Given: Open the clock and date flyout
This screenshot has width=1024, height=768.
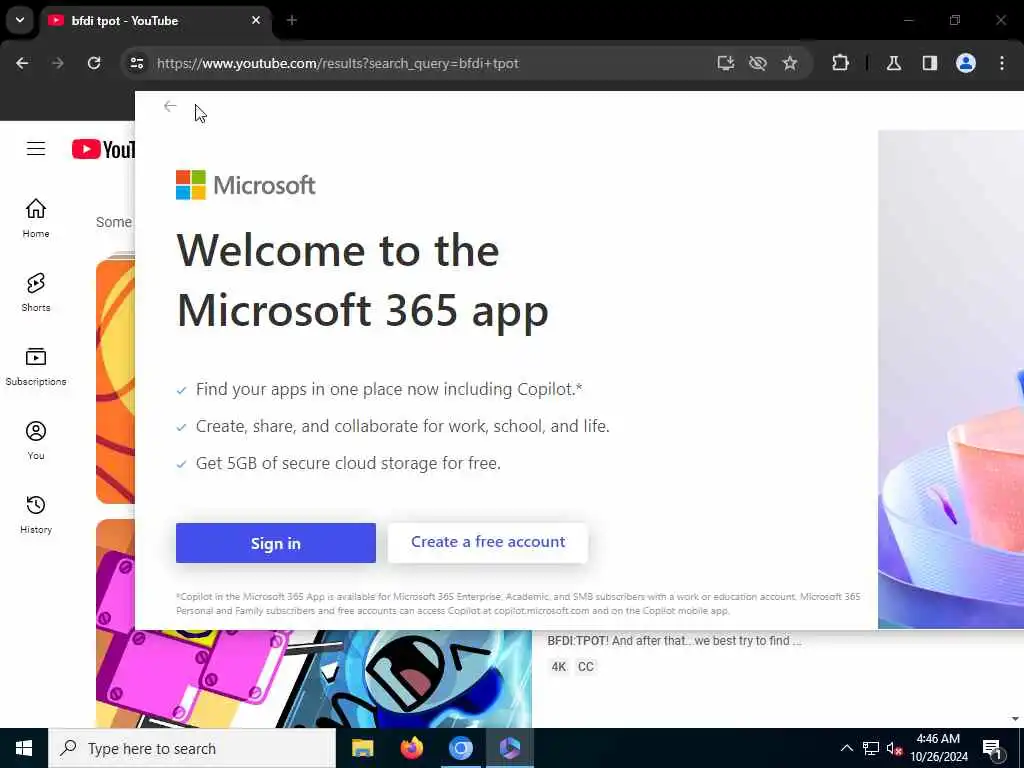Looking at the screenshot, I should [938, 748].
